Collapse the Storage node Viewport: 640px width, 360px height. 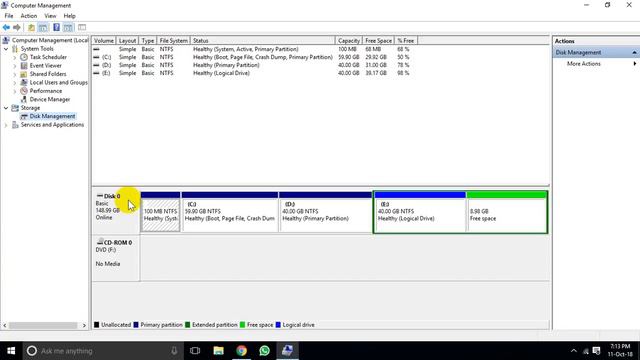(x=6, y=108)
